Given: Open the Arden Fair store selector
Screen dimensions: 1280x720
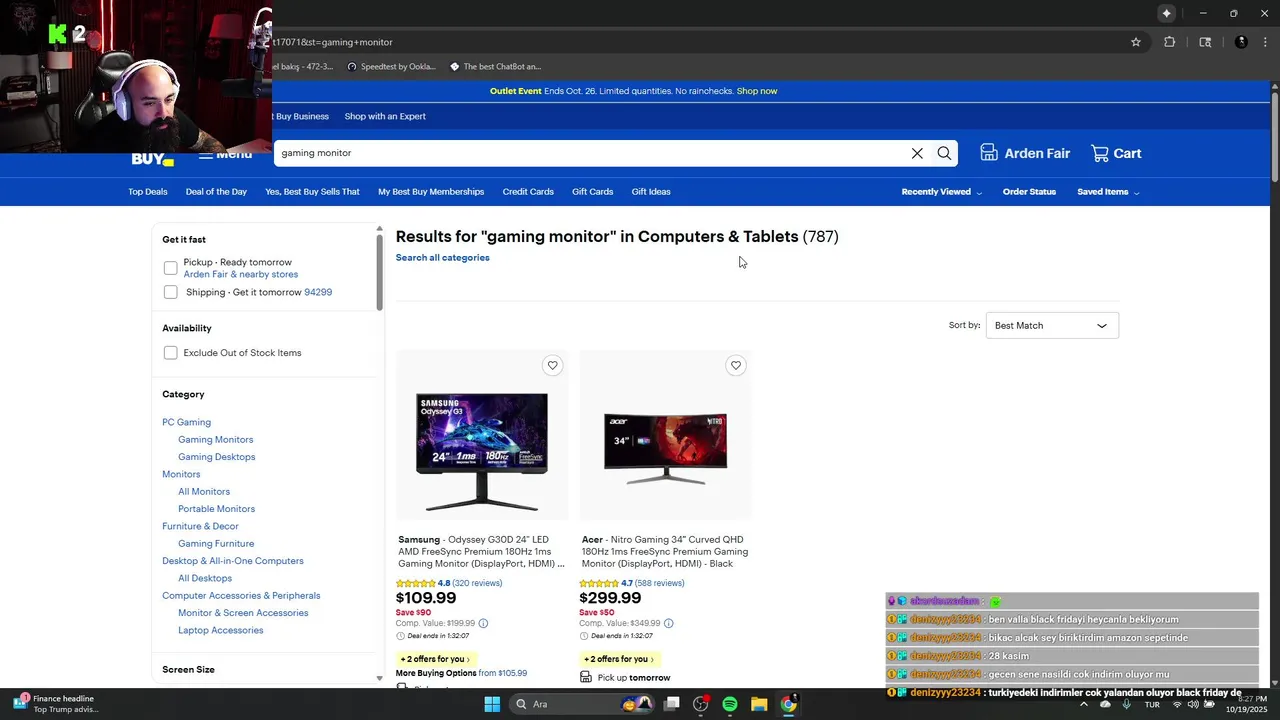Looking at the screenshot, I should pos(1025,153).
